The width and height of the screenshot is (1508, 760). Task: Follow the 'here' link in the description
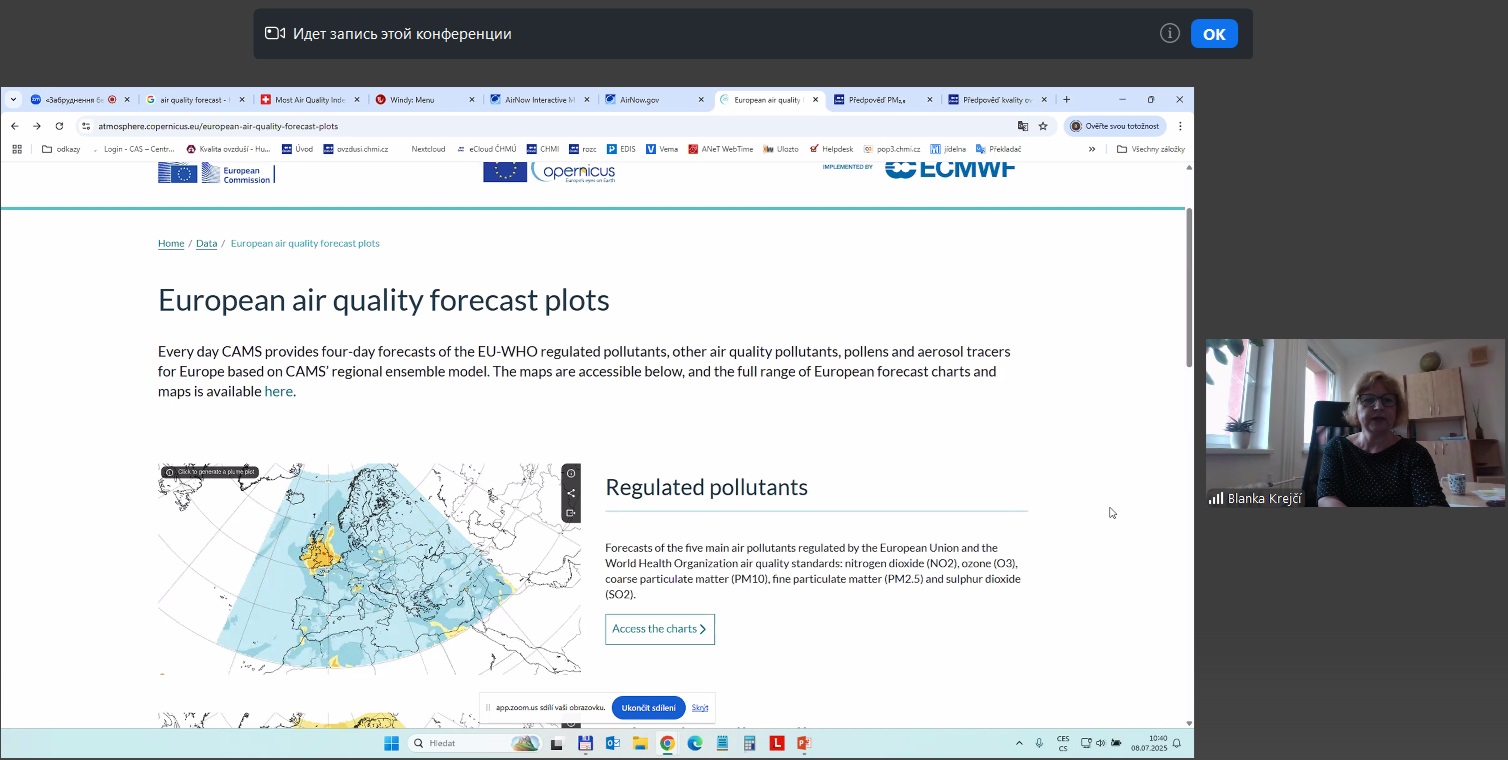[278, 391]
